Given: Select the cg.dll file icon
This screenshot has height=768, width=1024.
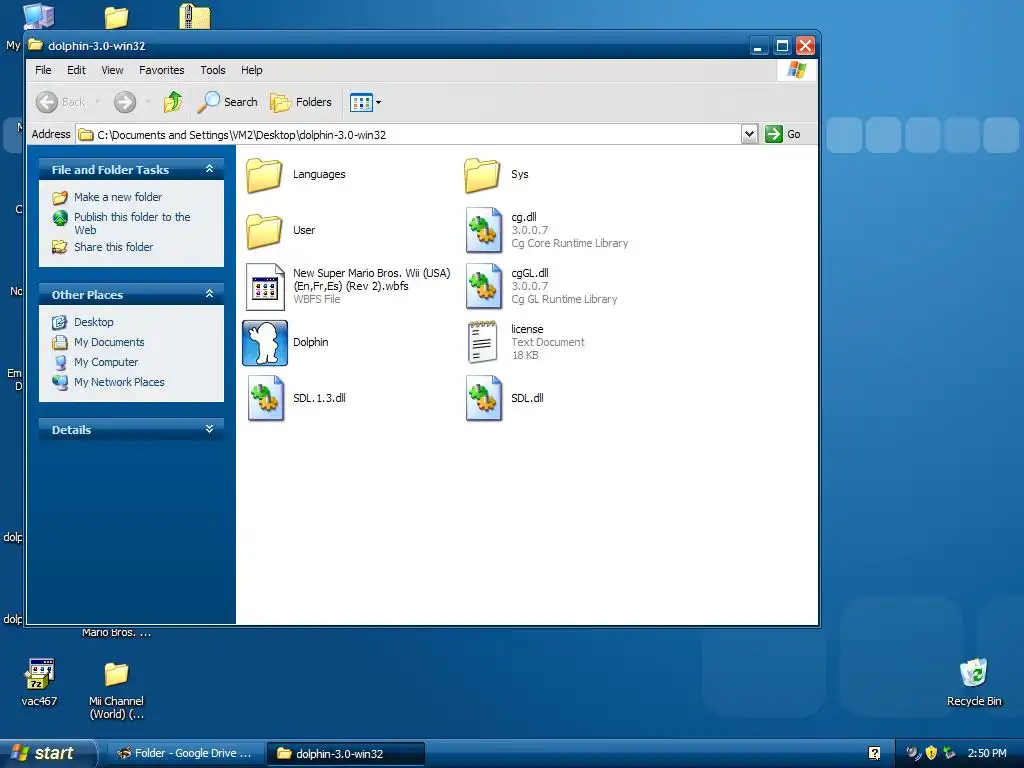Looking at the screenshot, I should [x=484, y=230].
